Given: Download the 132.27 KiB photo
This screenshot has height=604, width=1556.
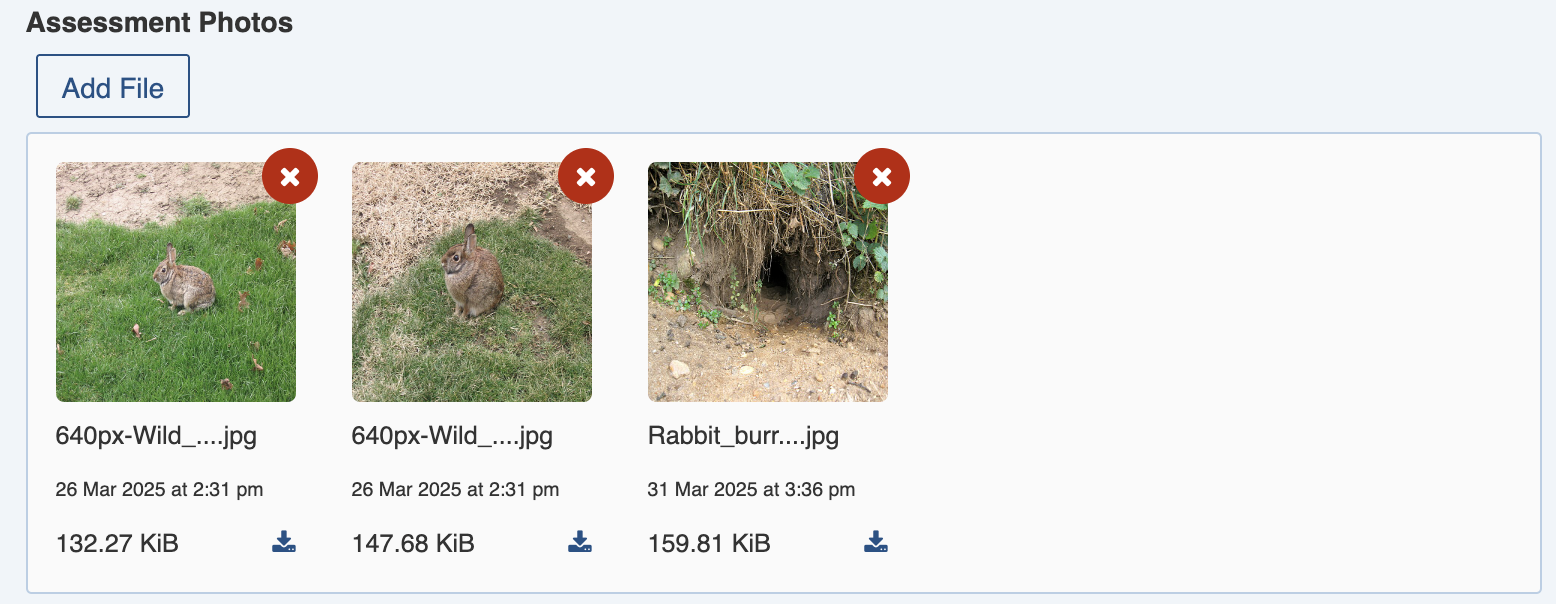Looking at the screenshot, I should tap(284, 543).
